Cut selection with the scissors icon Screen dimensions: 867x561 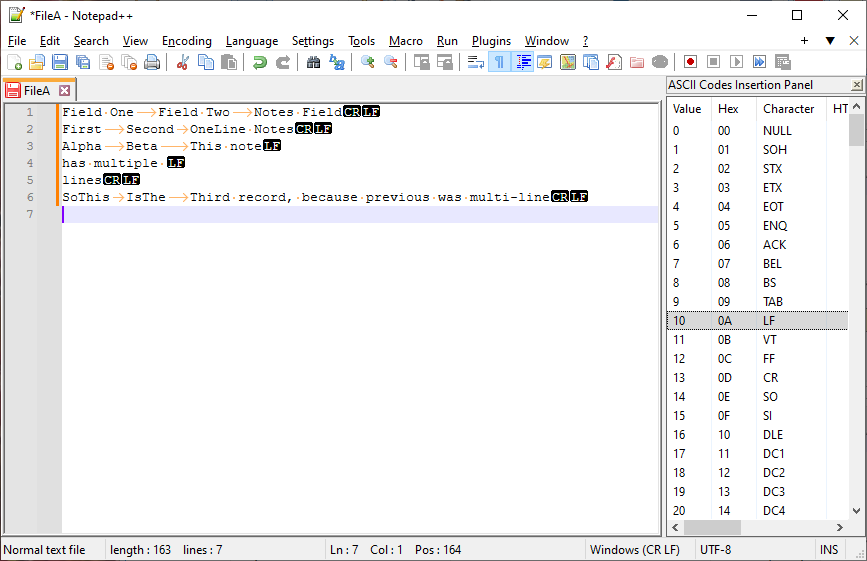point(183,62)
